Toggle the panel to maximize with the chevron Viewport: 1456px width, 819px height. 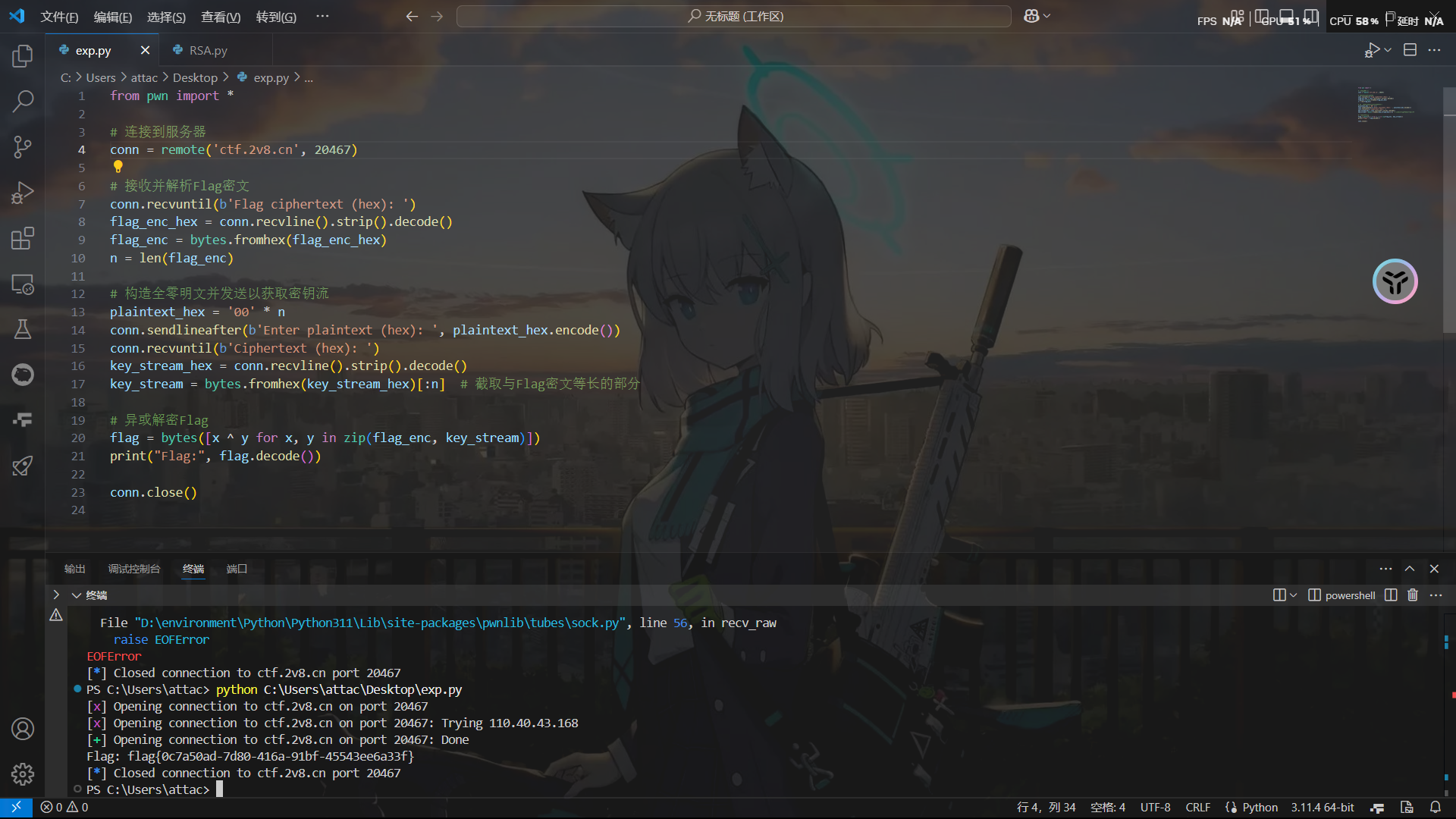tap(1410, 568)
